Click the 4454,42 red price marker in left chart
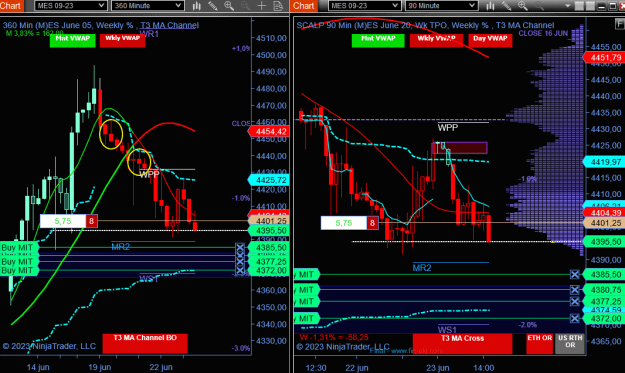Viewport: 625px width, 373px height. tap(269, 132)
